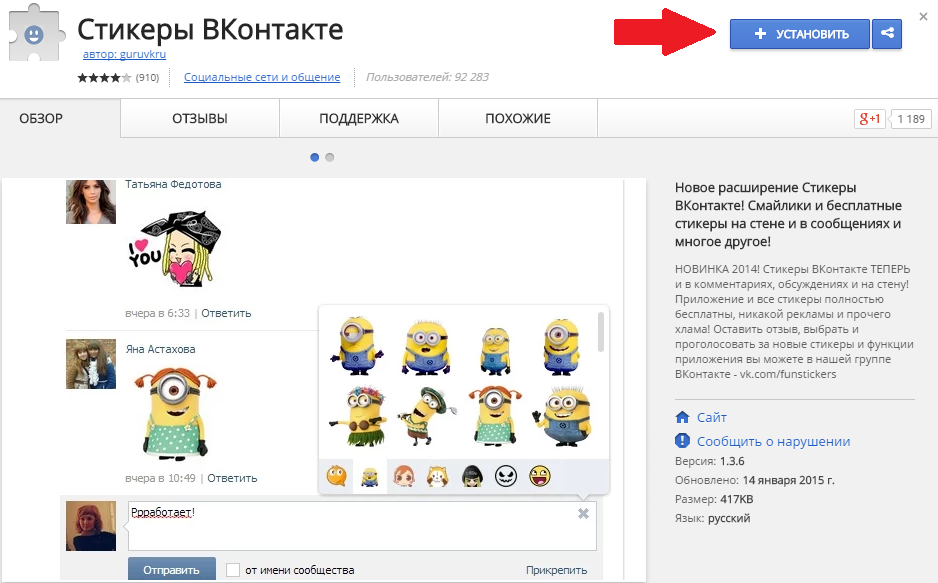
Task: Pick the pigtails minion in green dress
Action: click(494, 416)
